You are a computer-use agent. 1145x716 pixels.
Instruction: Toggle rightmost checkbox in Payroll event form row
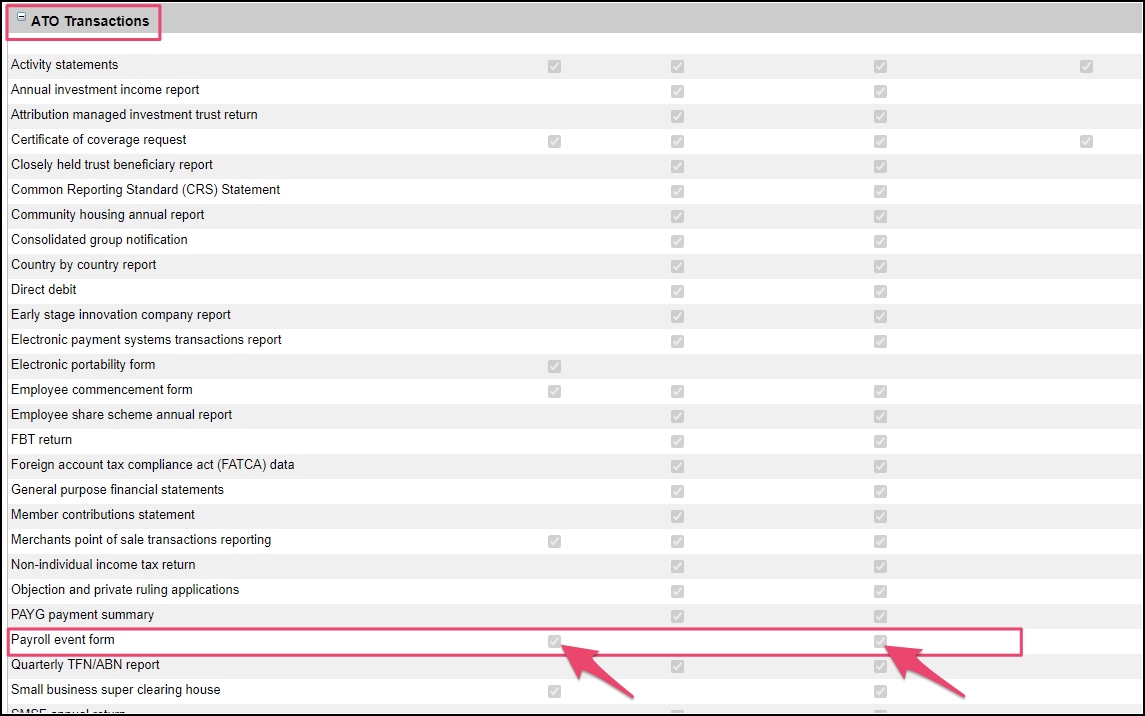[880, 641]
